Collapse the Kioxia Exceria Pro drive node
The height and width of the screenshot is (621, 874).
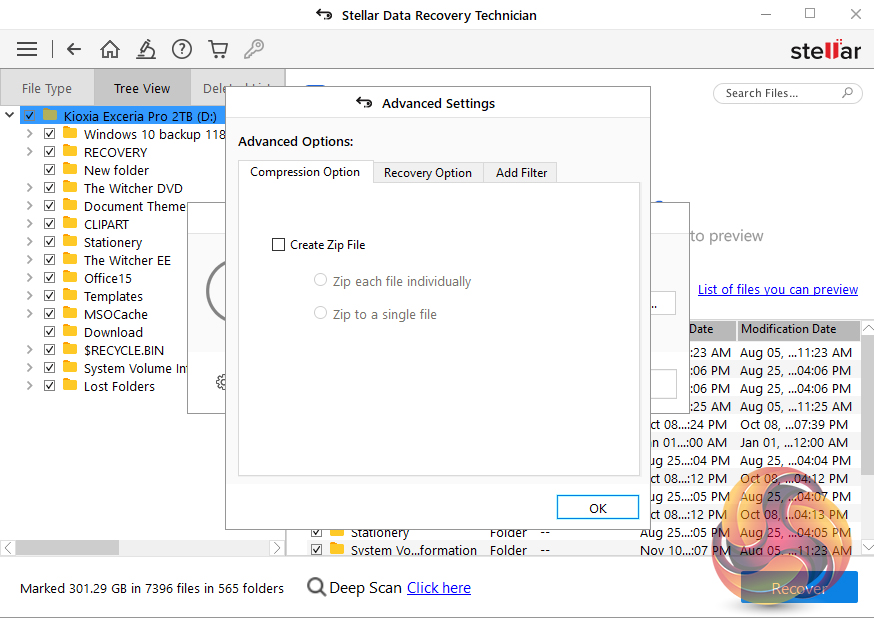[x=9, y=115]
